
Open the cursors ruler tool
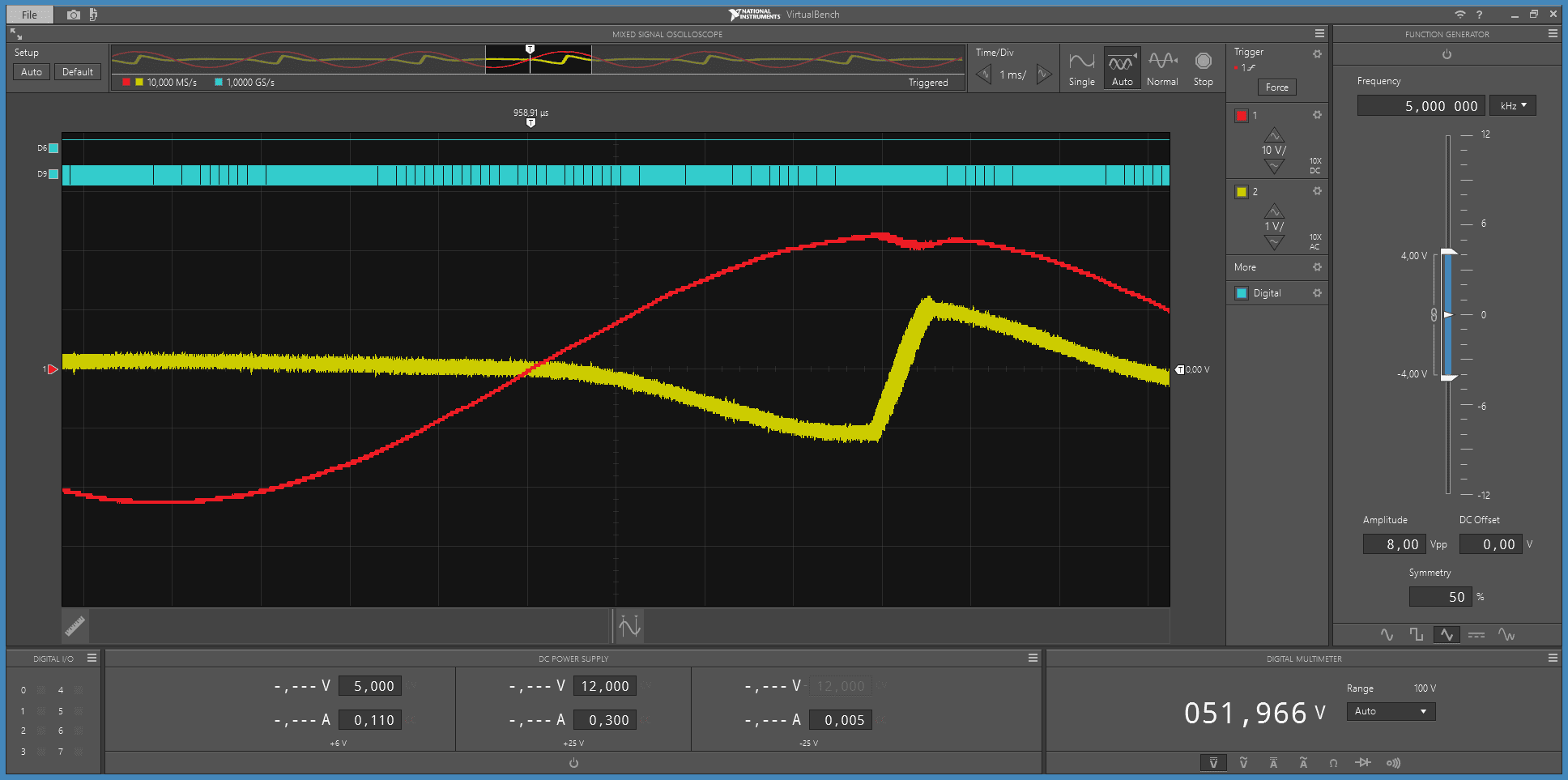click(x=75, y=626)
